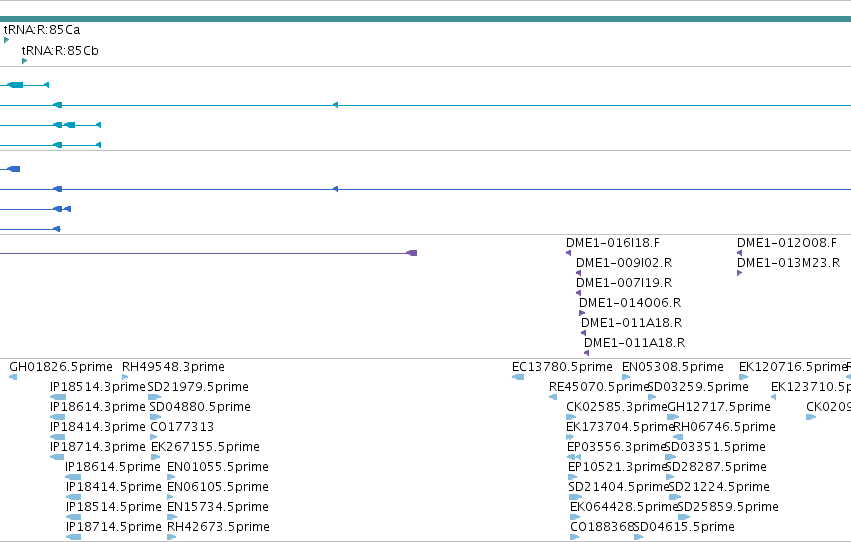Click the RE45070.5prime label

tap(599, 387)
